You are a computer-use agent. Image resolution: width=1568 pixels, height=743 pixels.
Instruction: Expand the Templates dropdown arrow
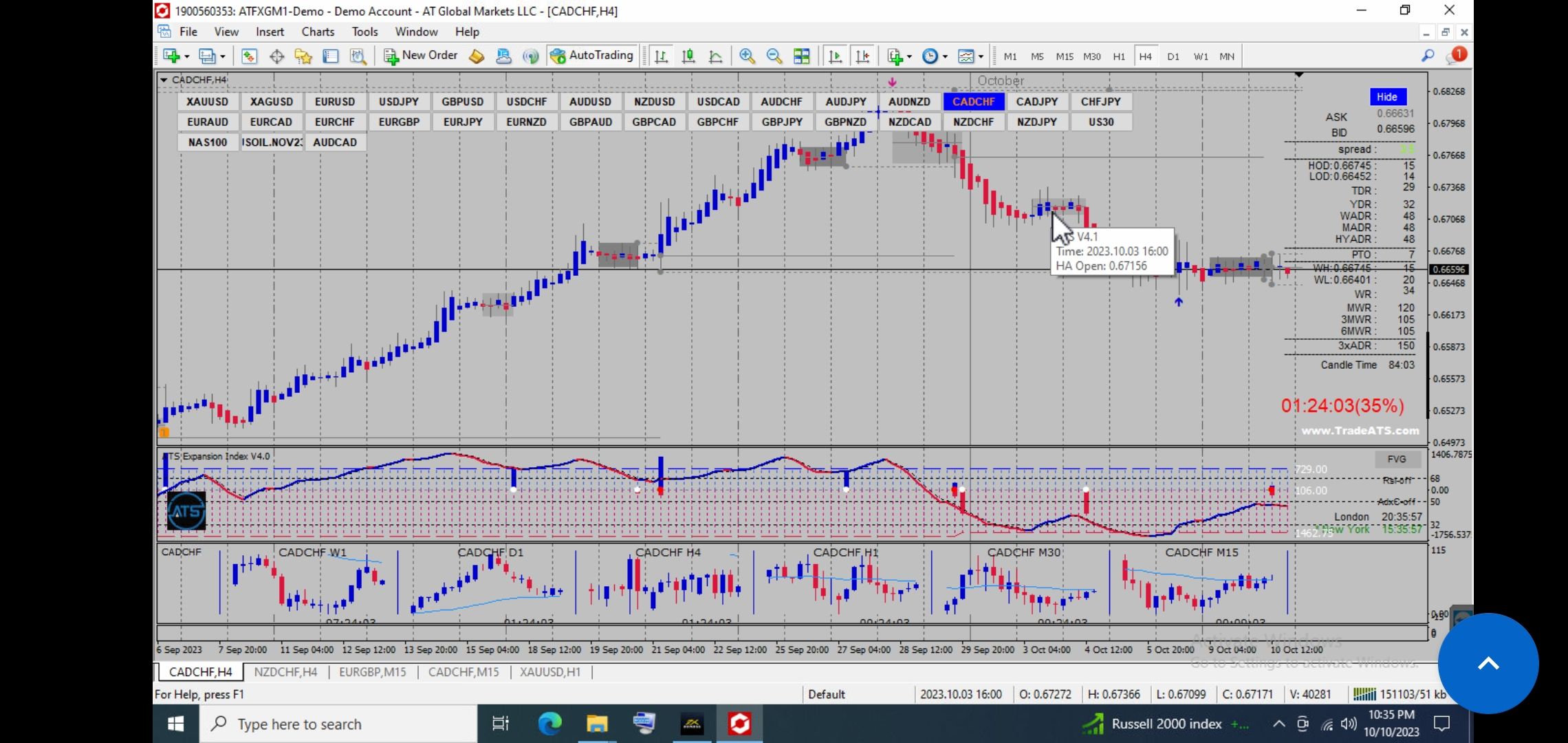[x=981, y=57]
